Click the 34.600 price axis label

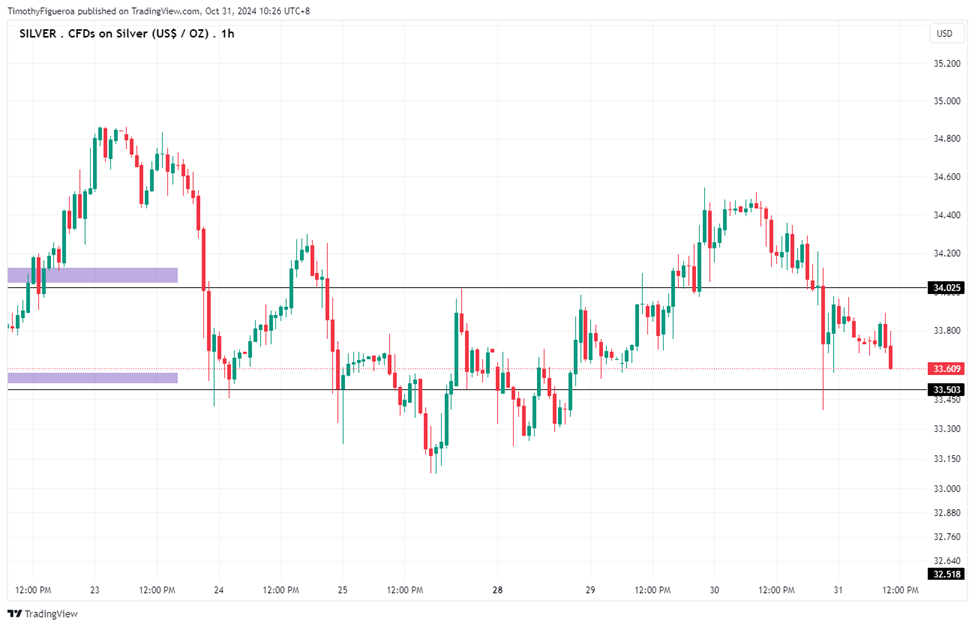pos(946,177)
